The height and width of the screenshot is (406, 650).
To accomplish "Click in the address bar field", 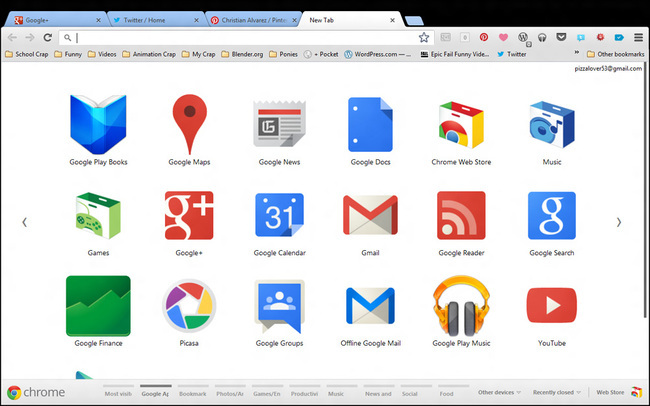I will (247, 38).
